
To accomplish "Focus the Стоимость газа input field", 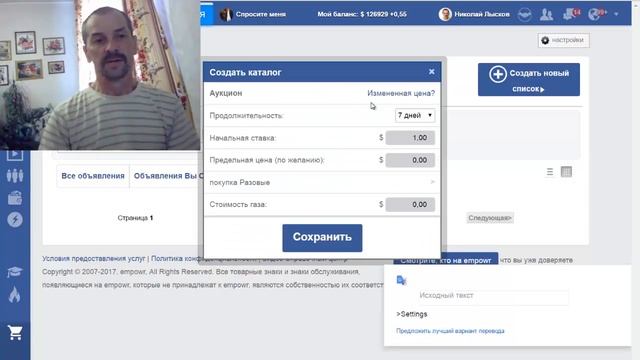I will click(x=410, y=204).
